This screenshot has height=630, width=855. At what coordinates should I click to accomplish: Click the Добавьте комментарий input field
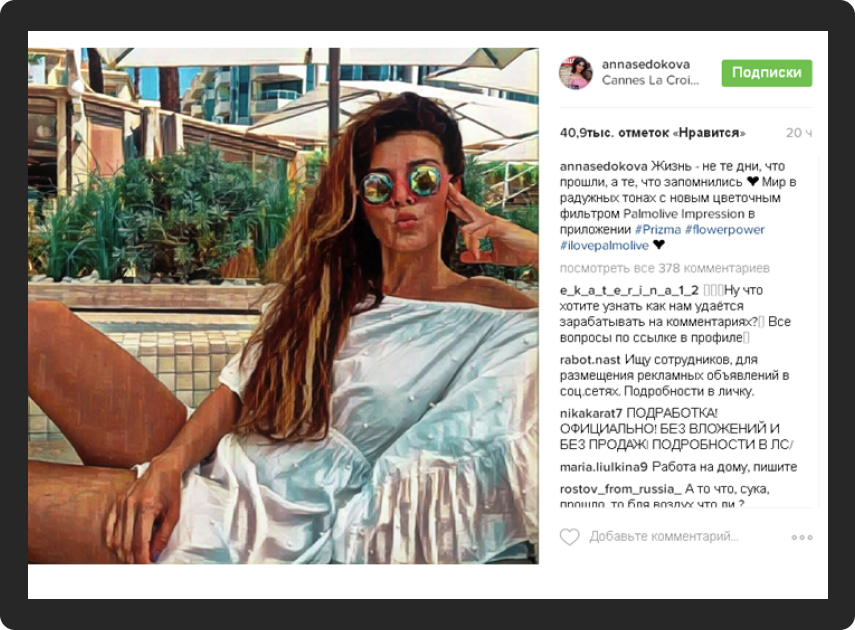click(x=664, y=537)
